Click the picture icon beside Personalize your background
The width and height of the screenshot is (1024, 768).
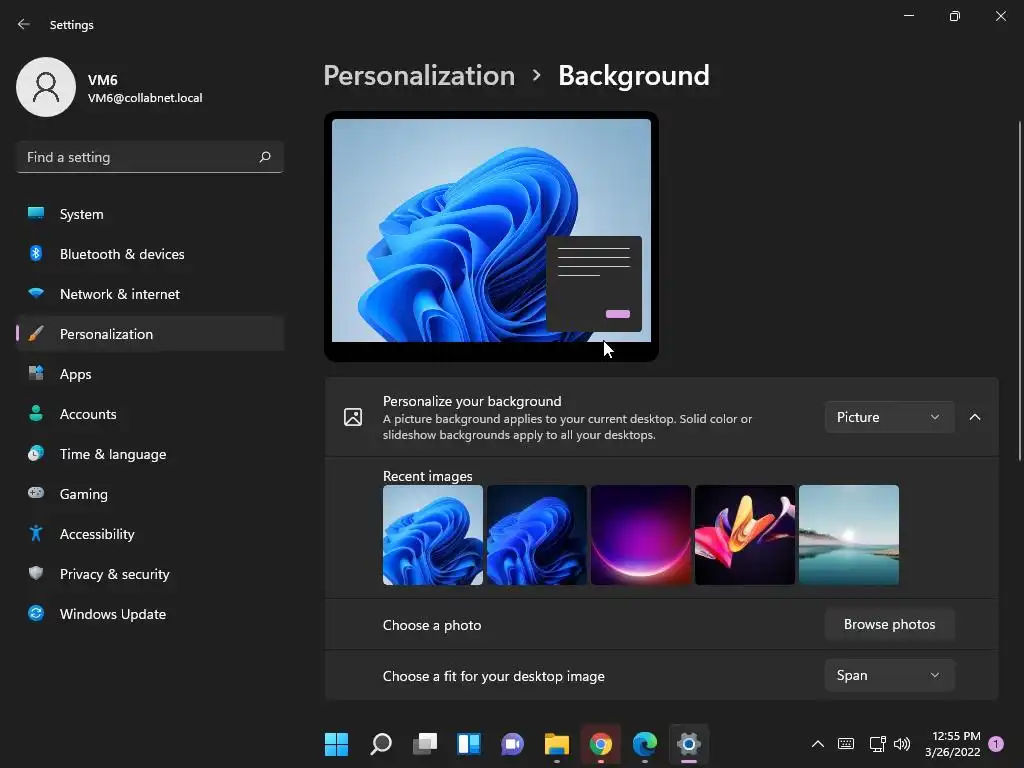pyautogui.click(x=353, y=417)
